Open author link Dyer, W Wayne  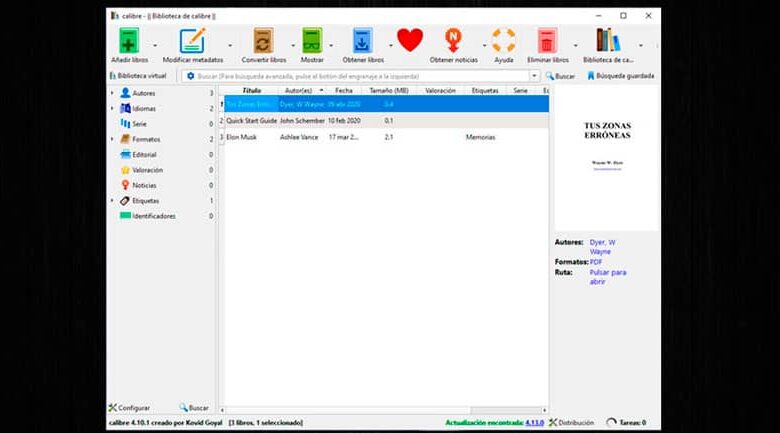602,247
